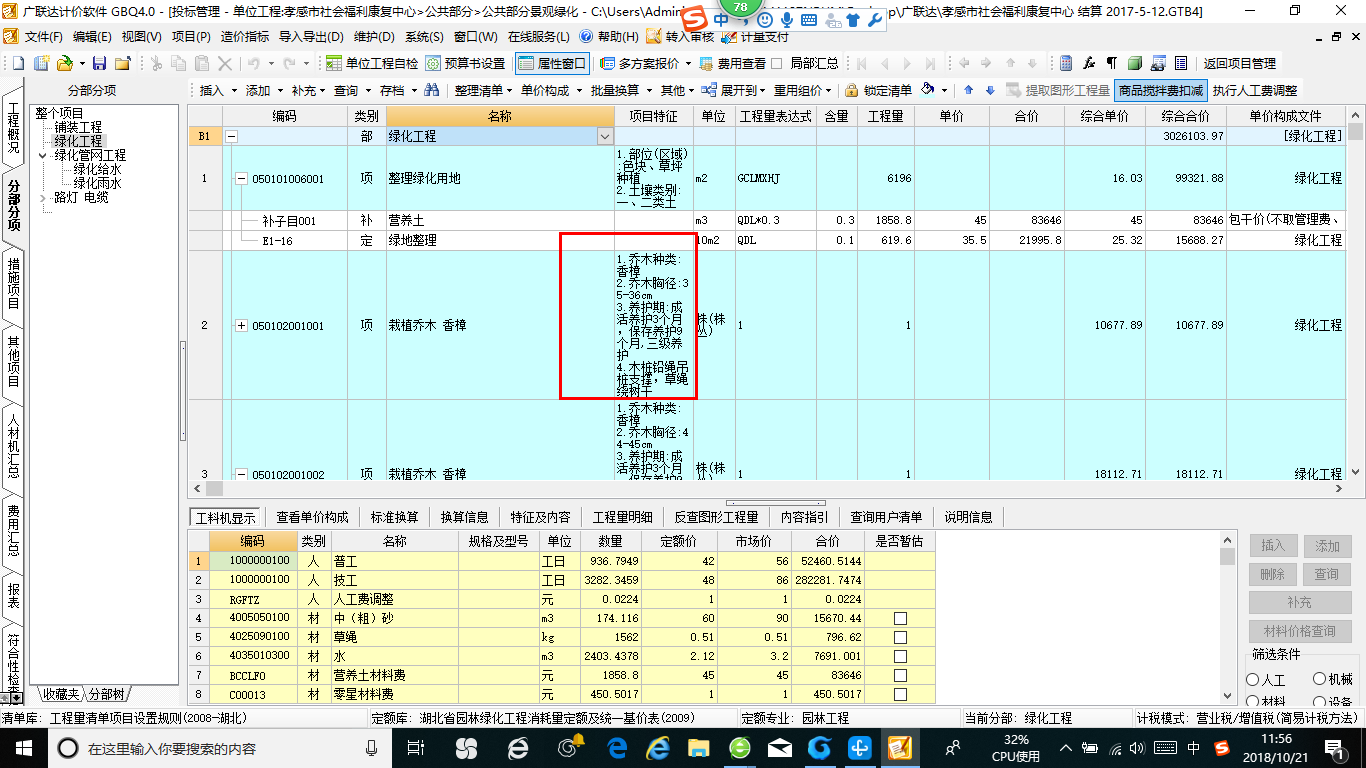This screenshot has width=1366, height=768.
Task: Collapse 绿化管网工程 tree node
Action: click(x=43, y=156)
